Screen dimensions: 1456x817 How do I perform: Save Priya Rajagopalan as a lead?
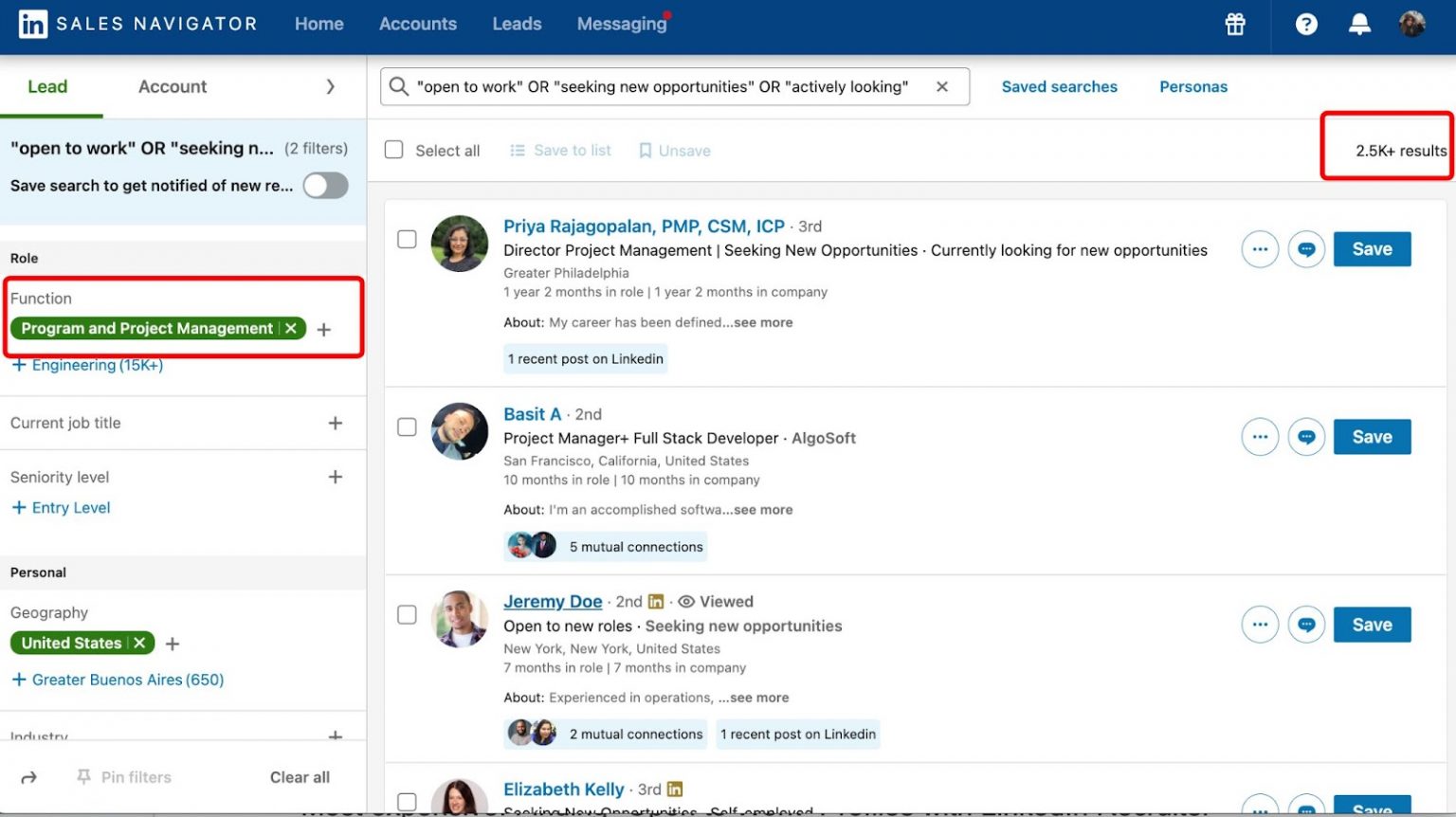point(1372,249)
